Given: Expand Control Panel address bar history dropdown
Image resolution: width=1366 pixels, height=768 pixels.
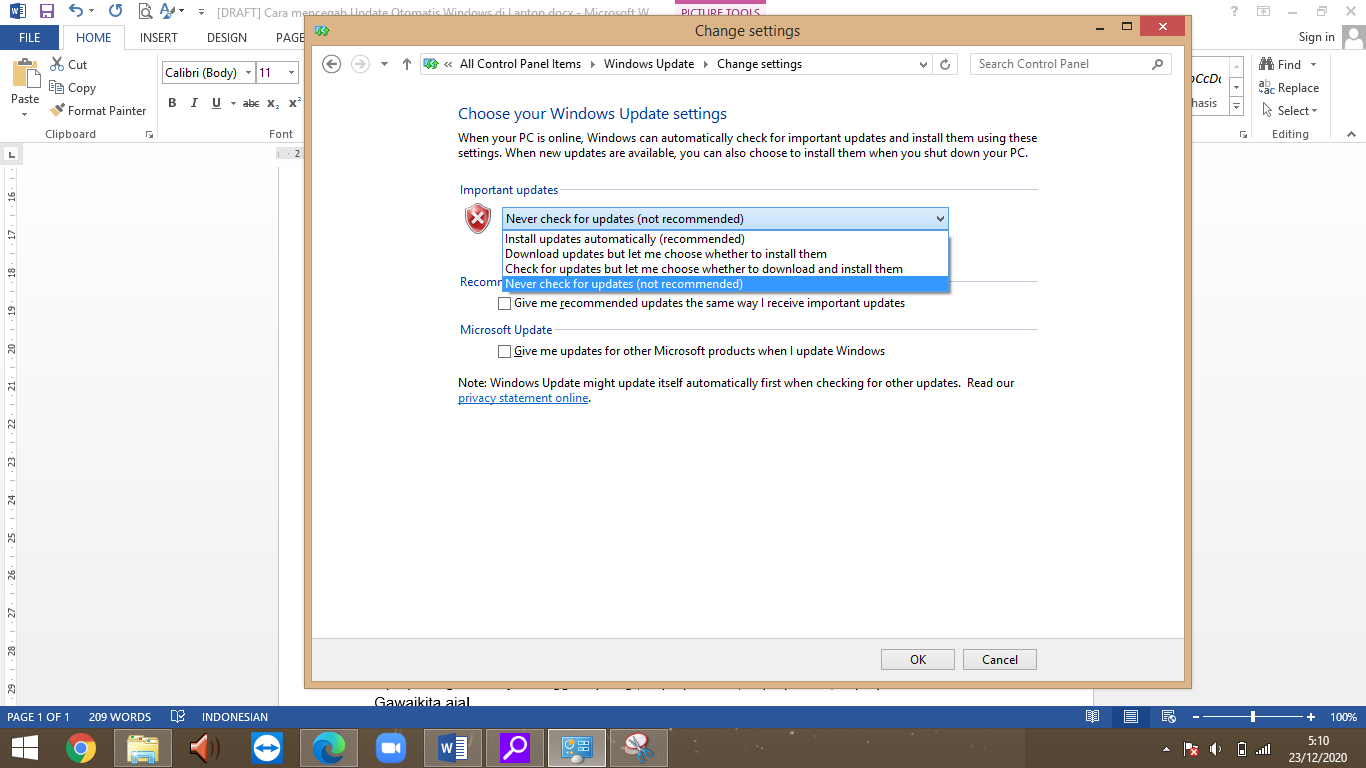Looking at the screenshot, I should tap(923, 64).
